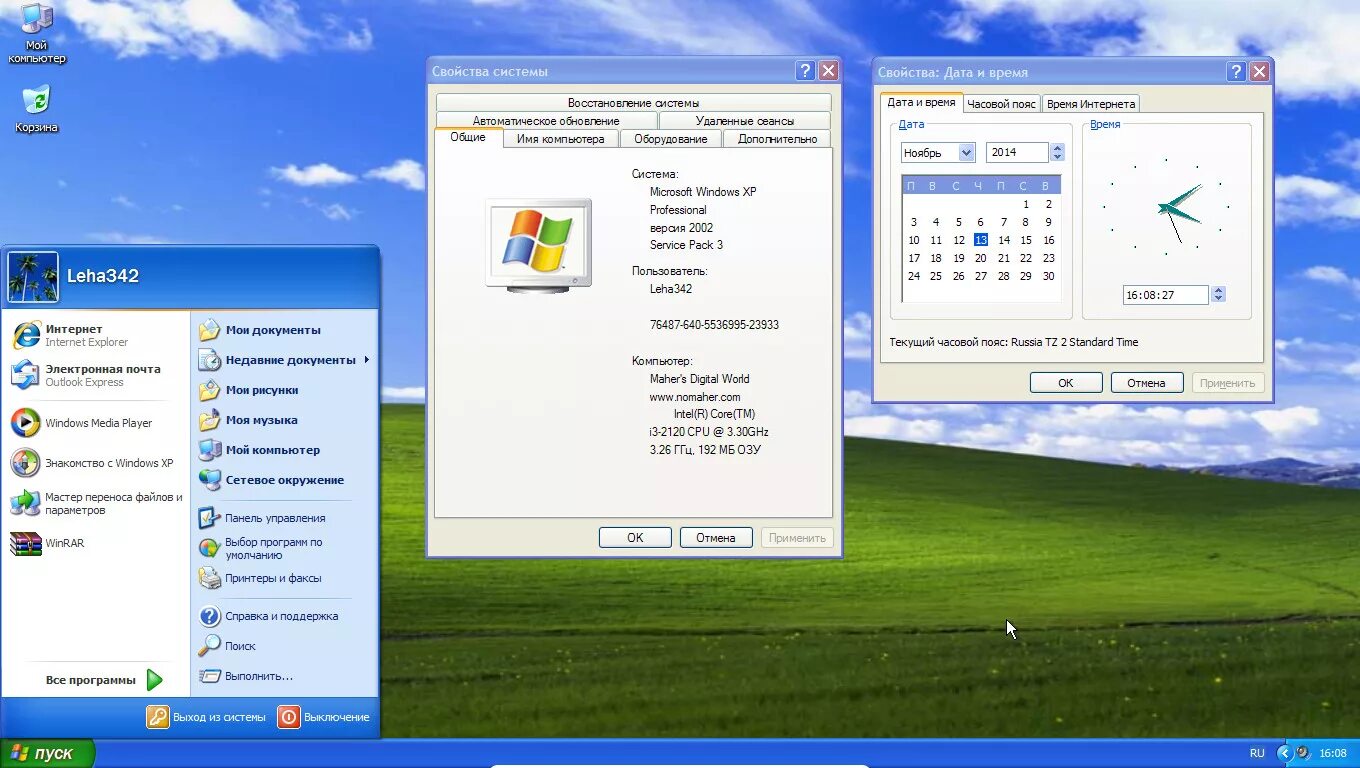This screenshot has width=1360, height=768.
Task: Click the RU language indicator on the taskbar
Action: click(x=1257, y=752)
